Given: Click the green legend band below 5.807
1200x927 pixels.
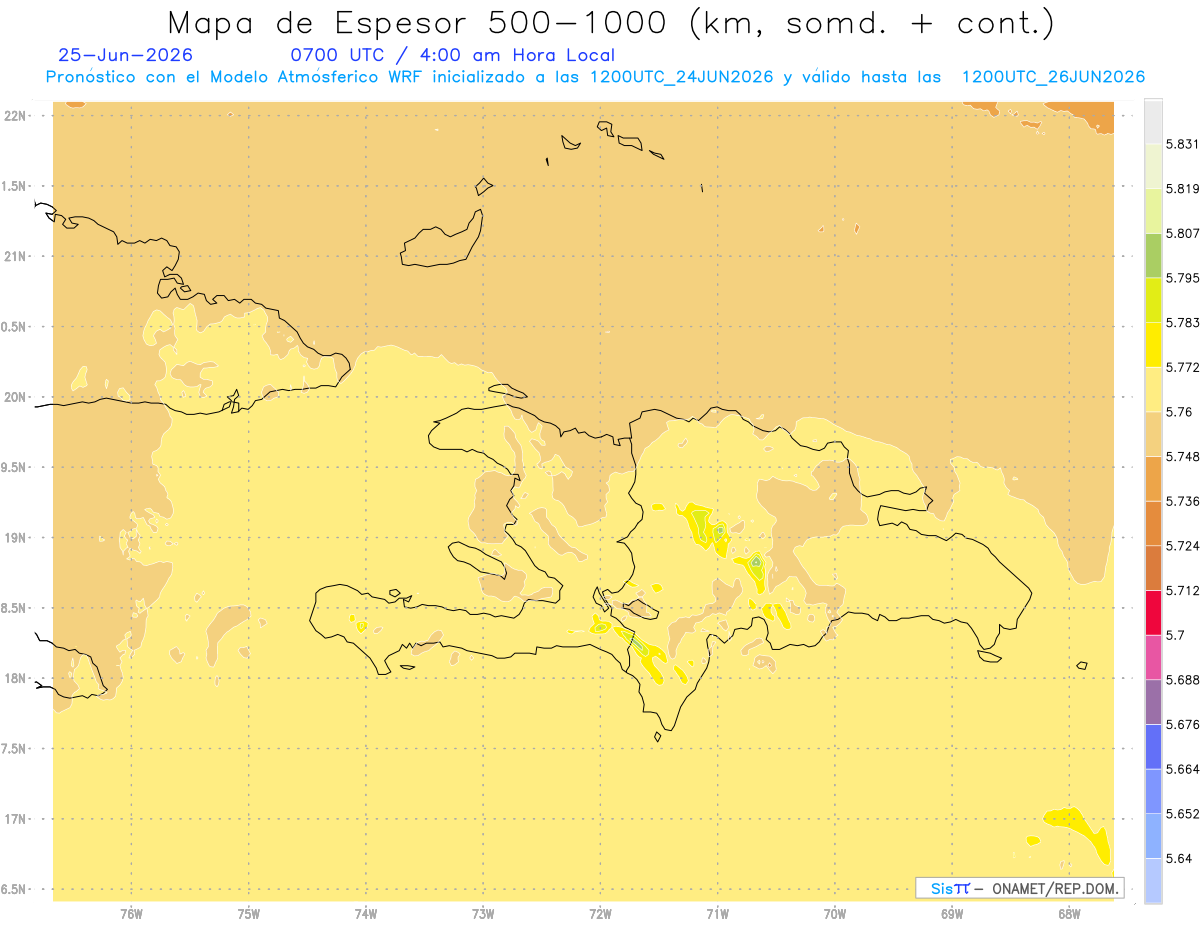Looking at the screenshot, I should coord(1153,255).
